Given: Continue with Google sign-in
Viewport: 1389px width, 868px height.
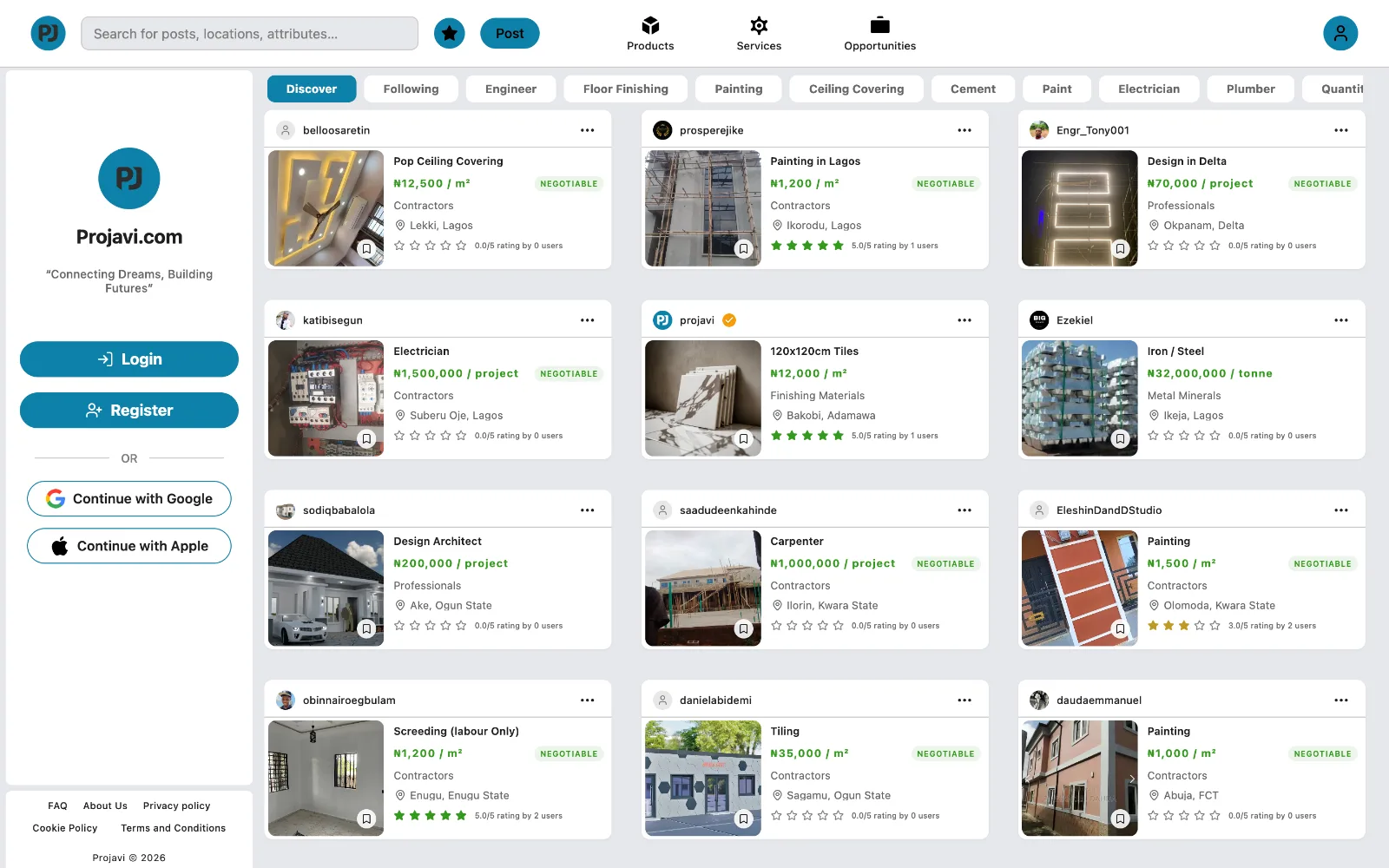Looking at the screenshot, I should click(129, 499).
